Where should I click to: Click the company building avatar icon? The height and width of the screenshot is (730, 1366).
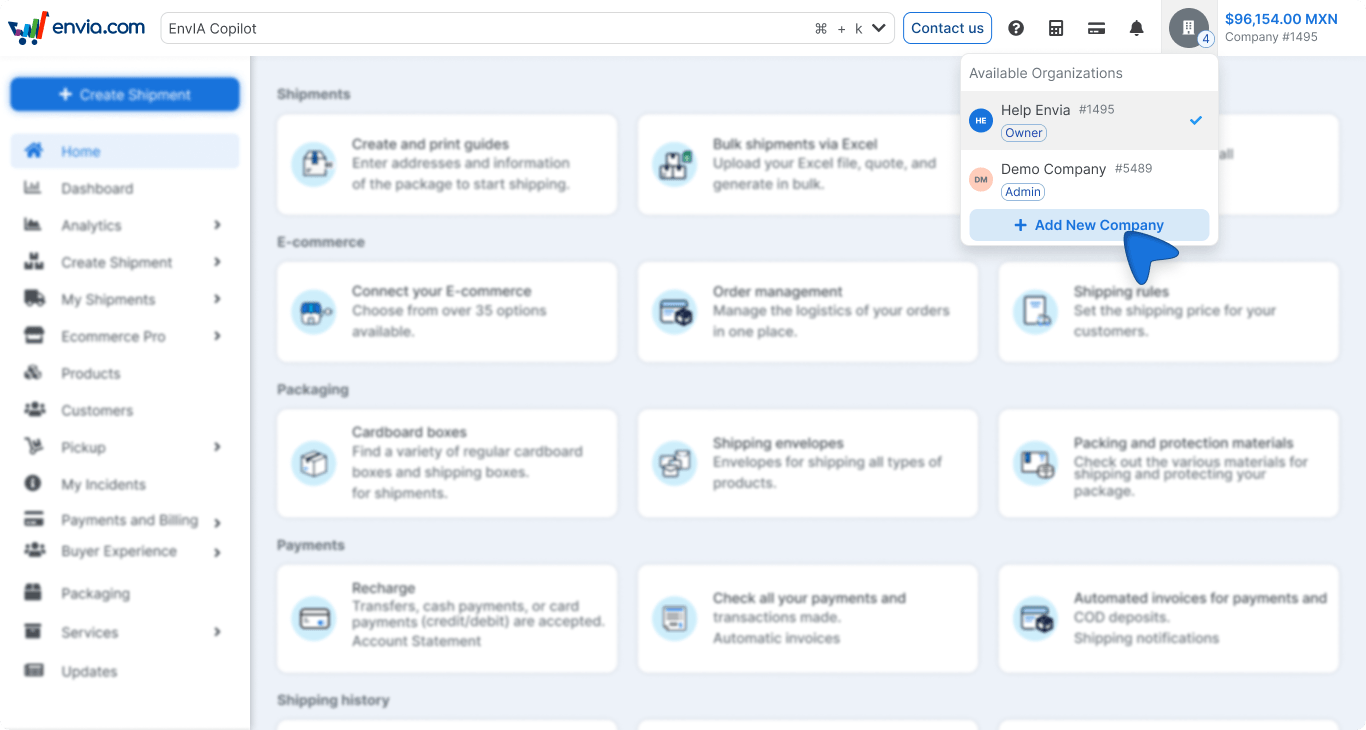(1188, 28)
